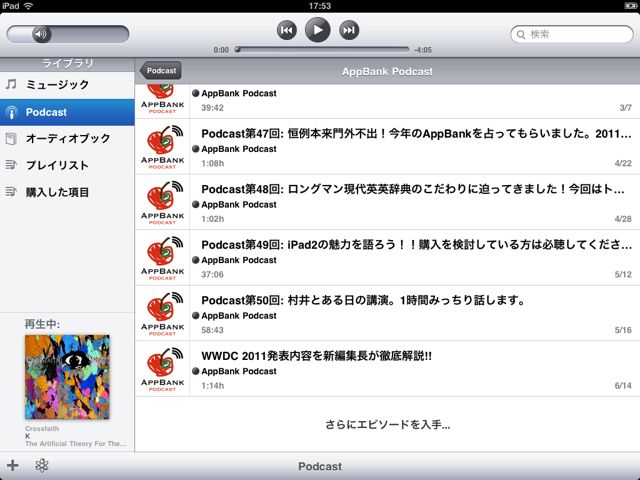Open Podcast第48回 episode
Screen dimensions: 640x480
click(x=387, y=202)
